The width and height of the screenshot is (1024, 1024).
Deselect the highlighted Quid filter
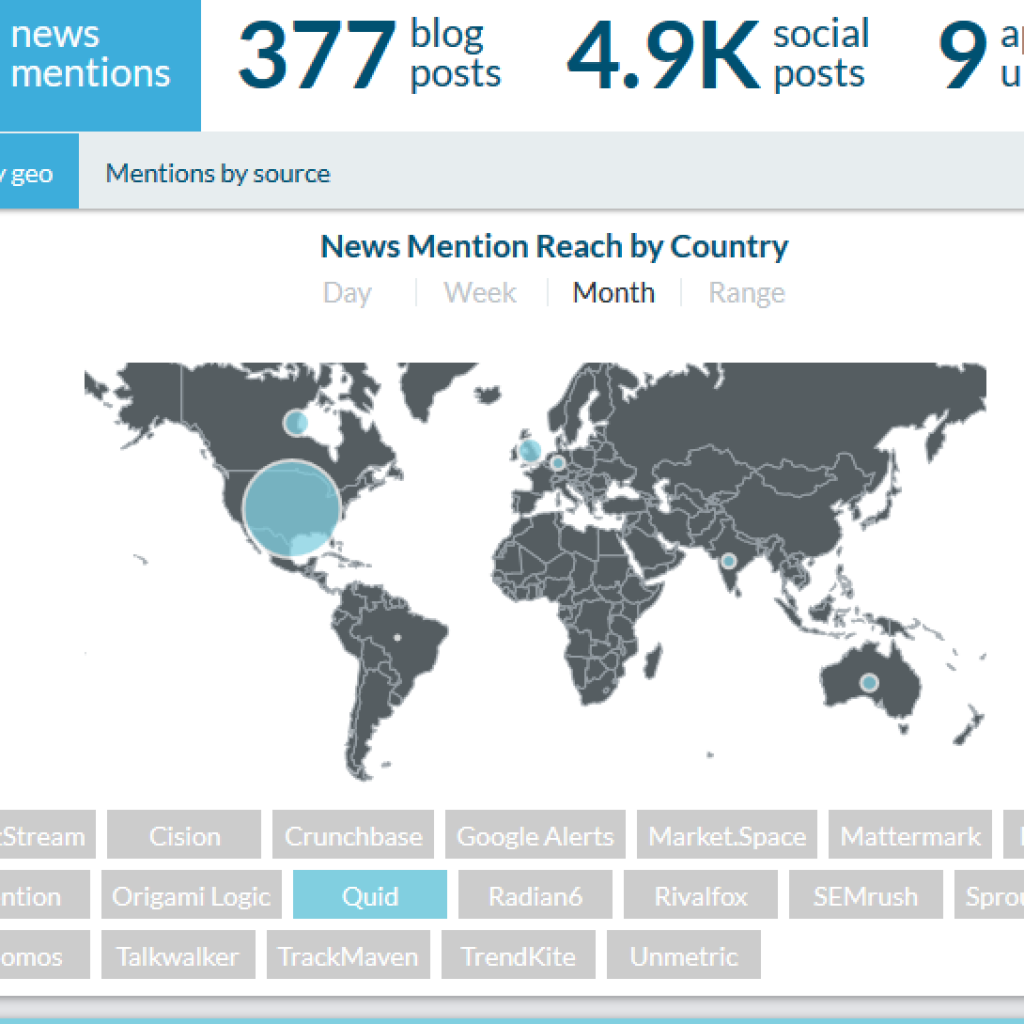370,895
